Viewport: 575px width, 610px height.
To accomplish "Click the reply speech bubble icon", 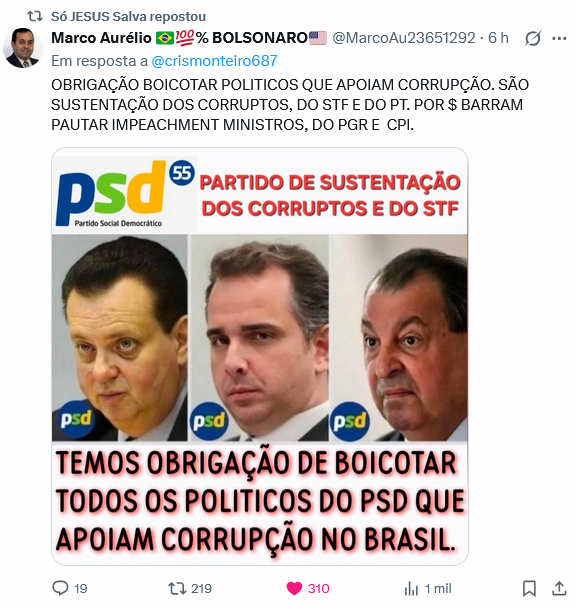I will [x=60, y=588].
